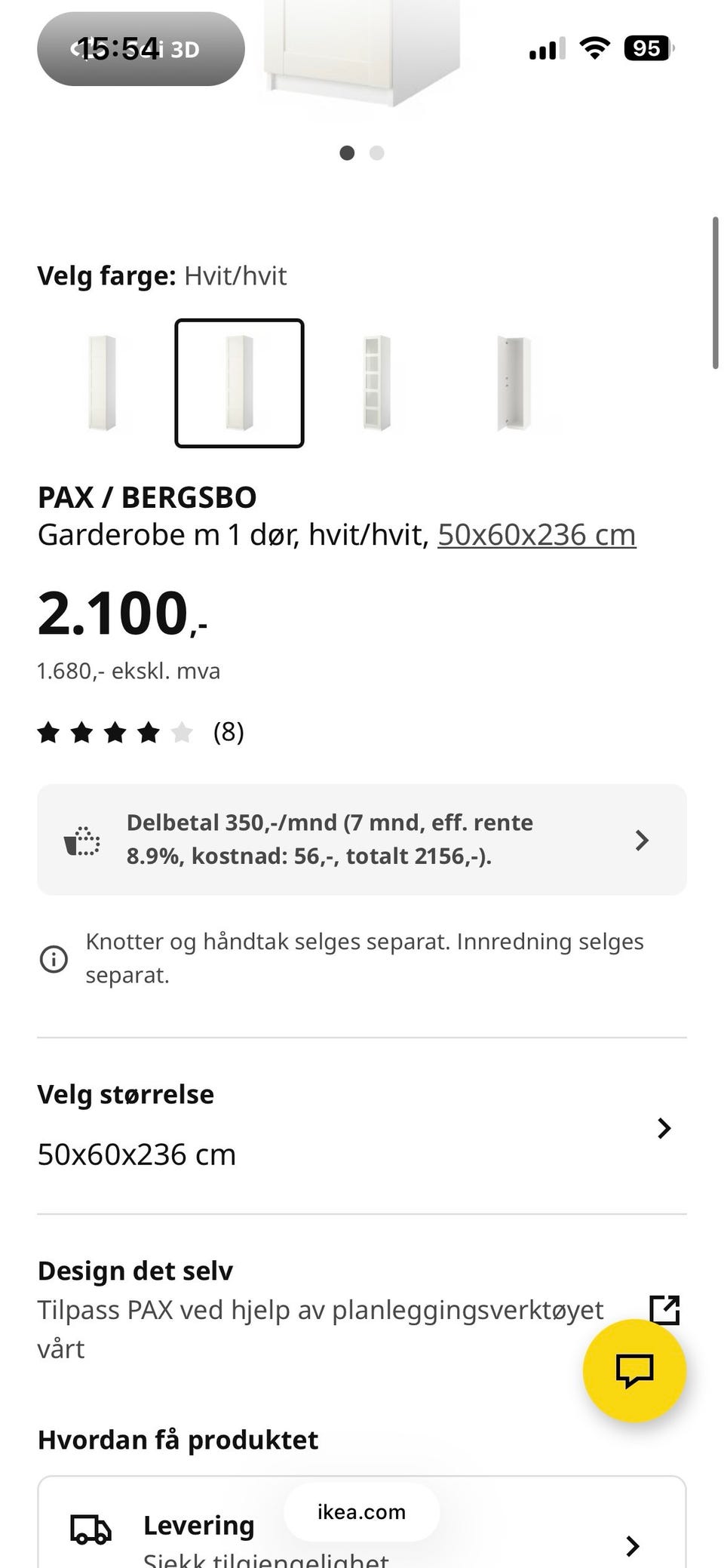Image resolution: width=724 pixels, height=1568 pixels.
Task: Select the glass-door wardrobe variant thumbnail
Action: [x=376, y=383]
